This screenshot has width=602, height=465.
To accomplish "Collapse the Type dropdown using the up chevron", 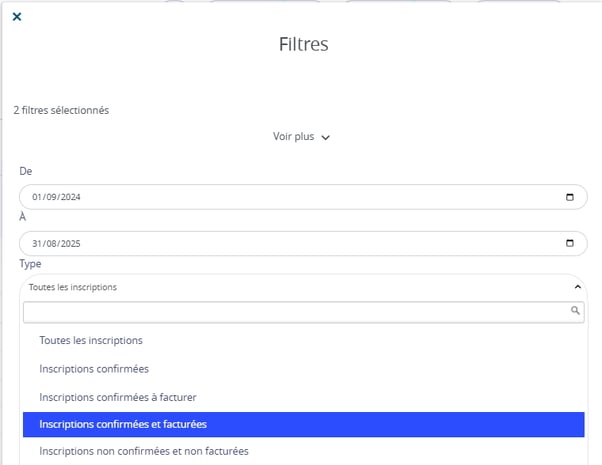I will pos(577,287).
